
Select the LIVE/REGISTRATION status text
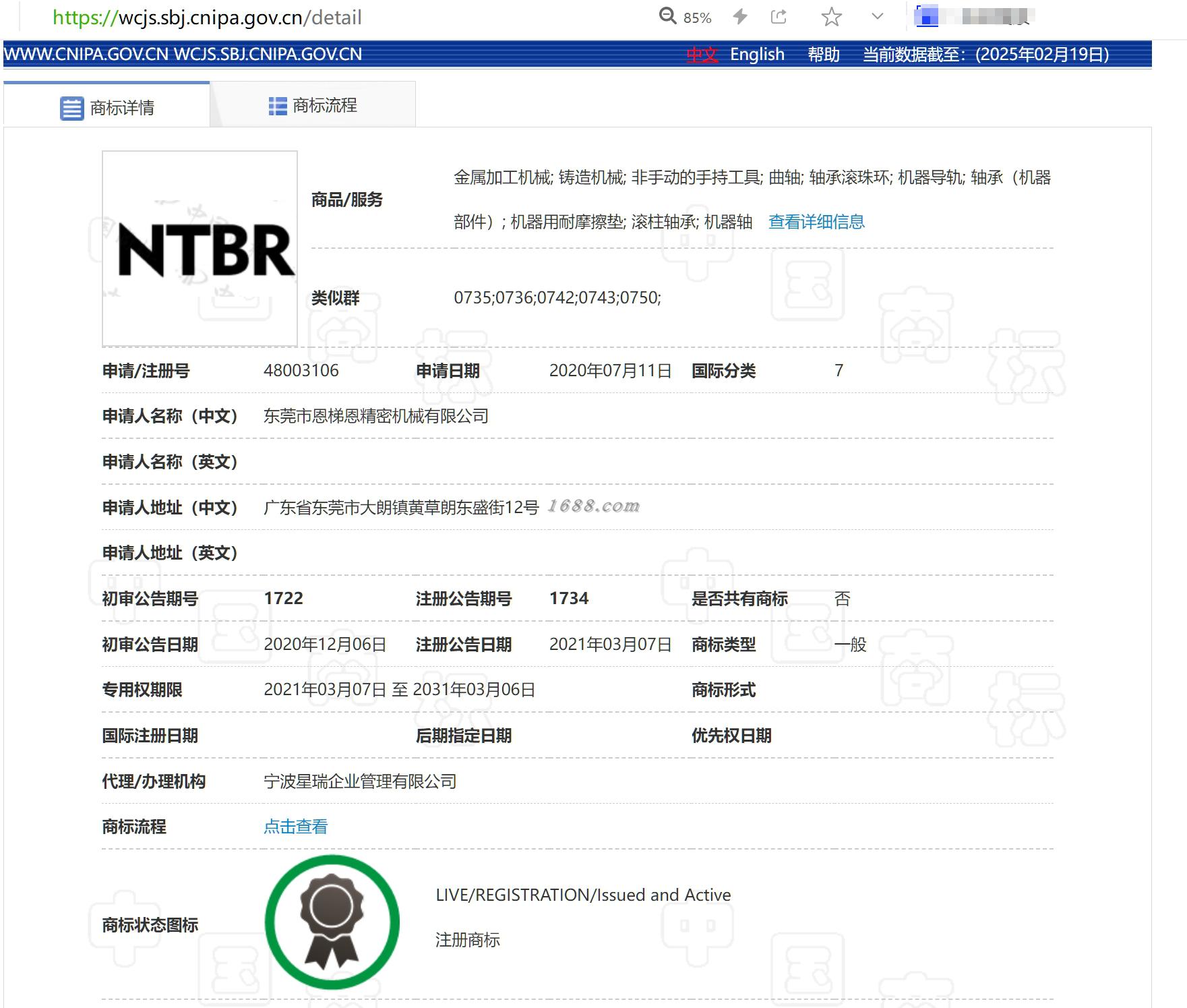pyautogui.click(x=583, y=895)
